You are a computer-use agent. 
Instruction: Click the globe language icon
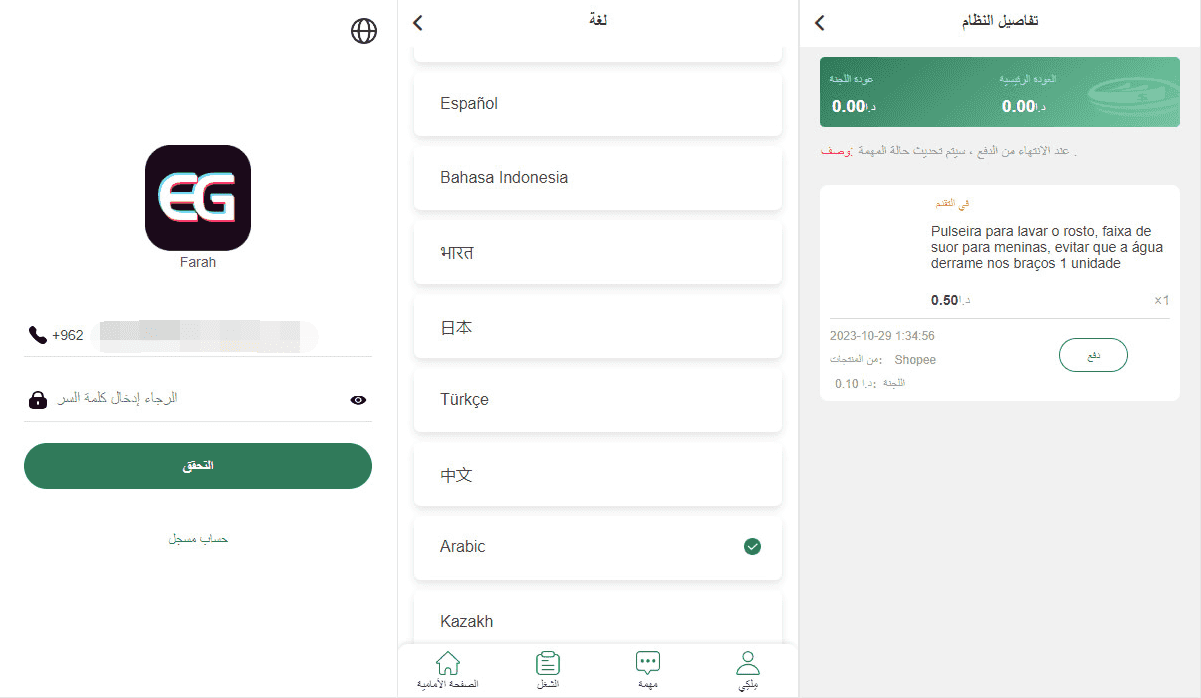click(364, 32)
